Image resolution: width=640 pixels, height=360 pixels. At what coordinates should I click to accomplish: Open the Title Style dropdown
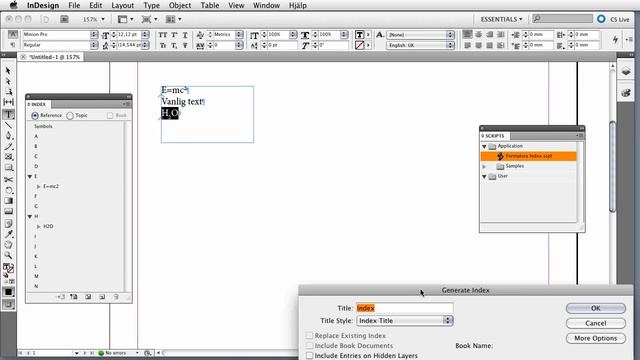pyautogui.click(x=404, y=321)
